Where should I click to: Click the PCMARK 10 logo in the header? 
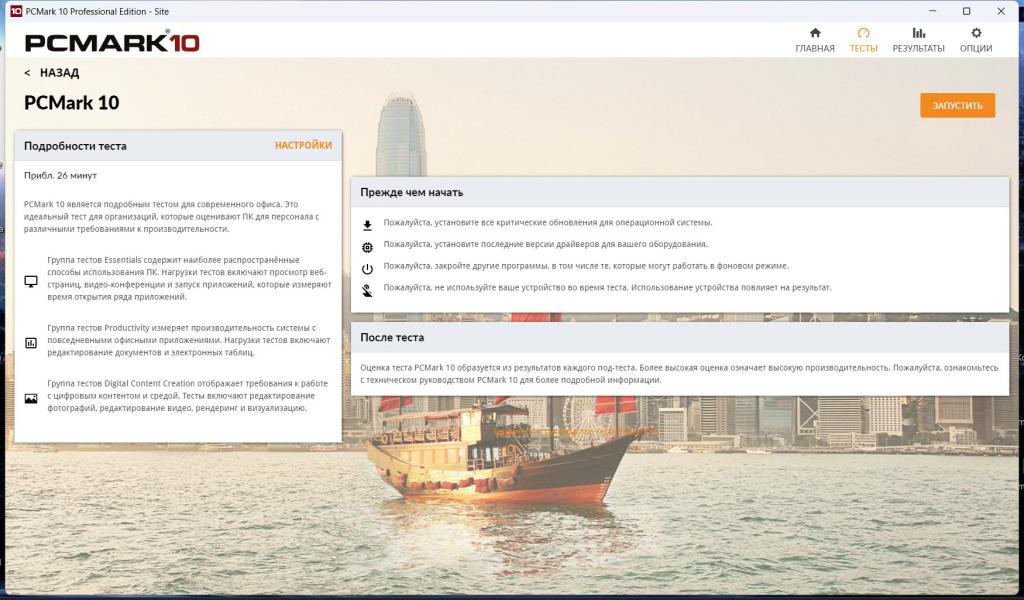tap(112, 43)
